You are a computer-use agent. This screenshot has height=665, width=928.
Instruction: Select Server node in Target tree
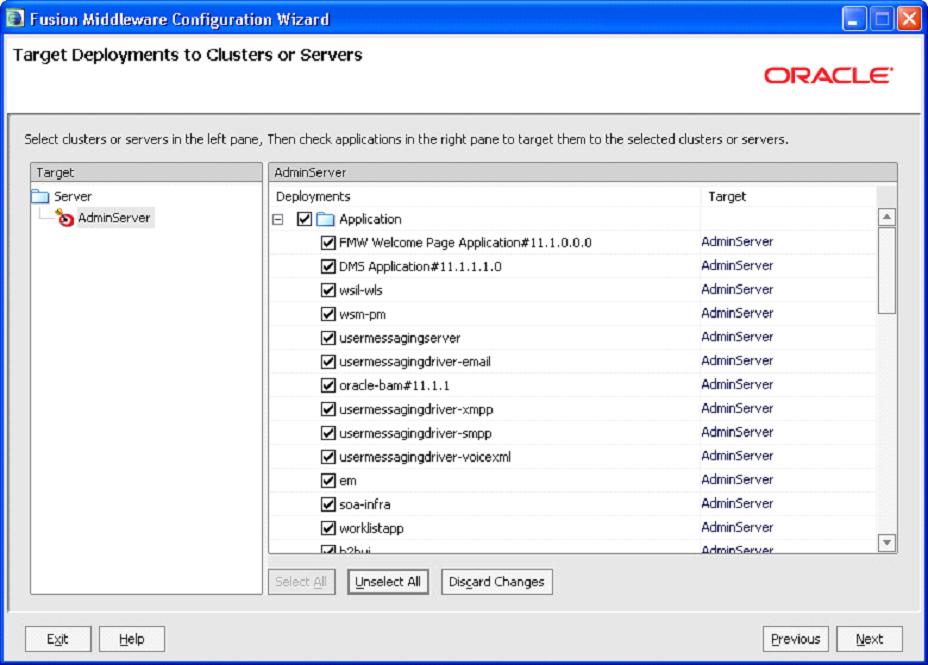point(73,196)
